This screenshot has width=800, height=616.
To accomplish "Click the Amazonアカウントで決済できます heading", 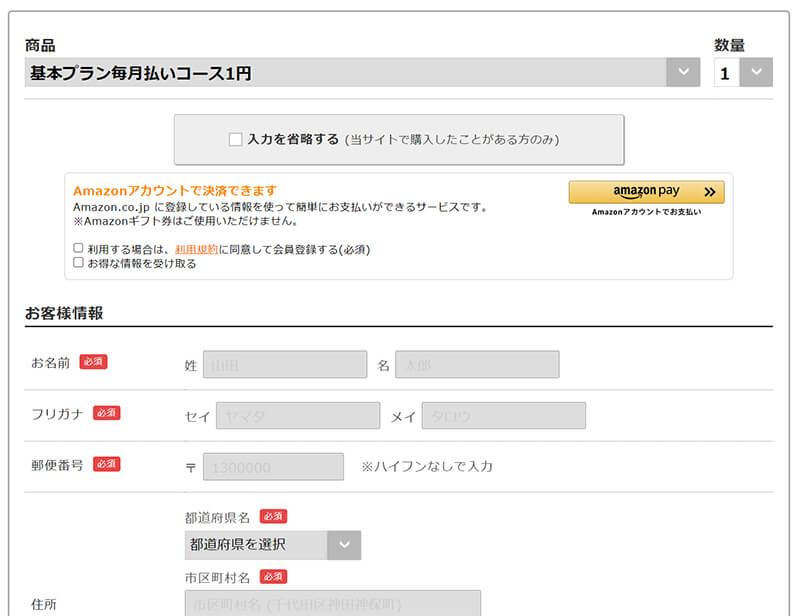I will point(174,190).
